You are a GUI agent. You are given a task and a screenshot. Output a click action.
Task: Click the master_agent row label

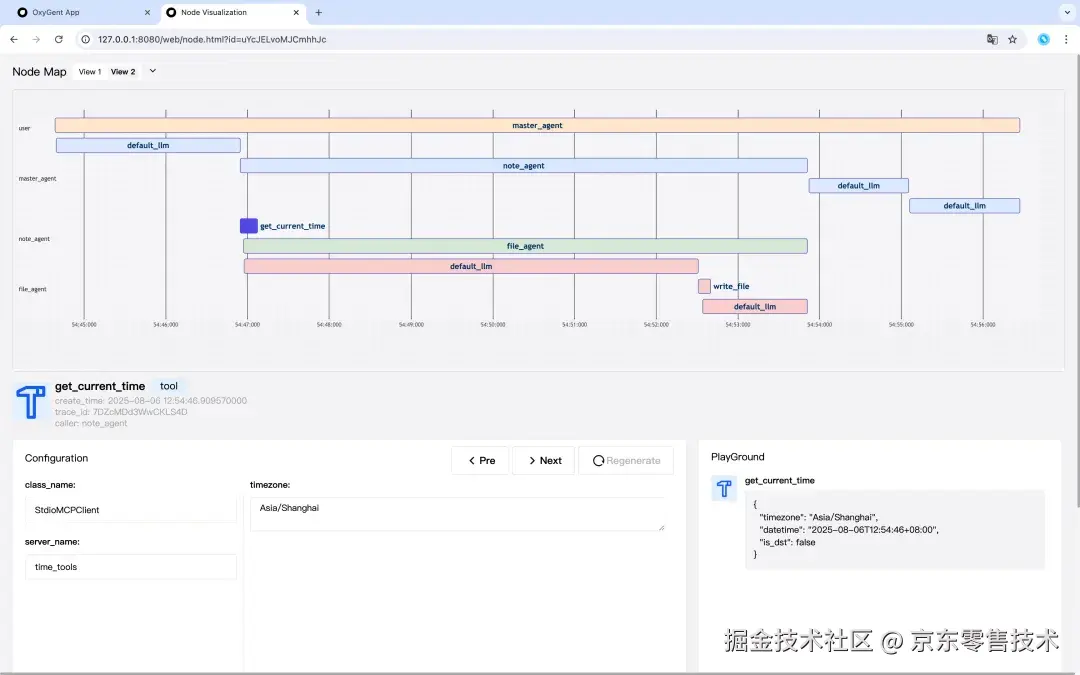pos(37,178)
